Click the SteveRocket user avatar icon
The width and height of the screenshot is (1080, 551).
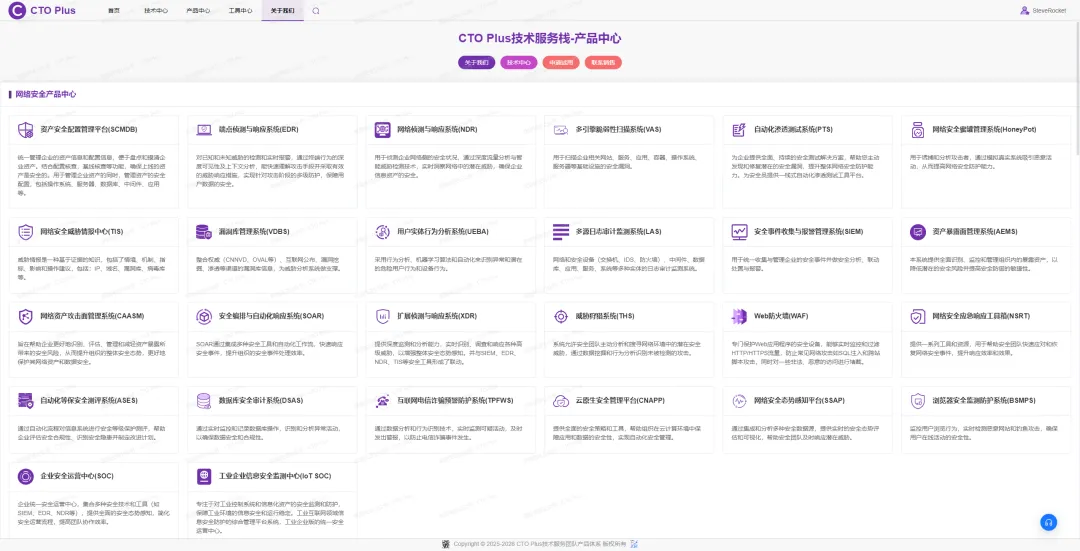pyautogui.click(x=1024, y=10)
